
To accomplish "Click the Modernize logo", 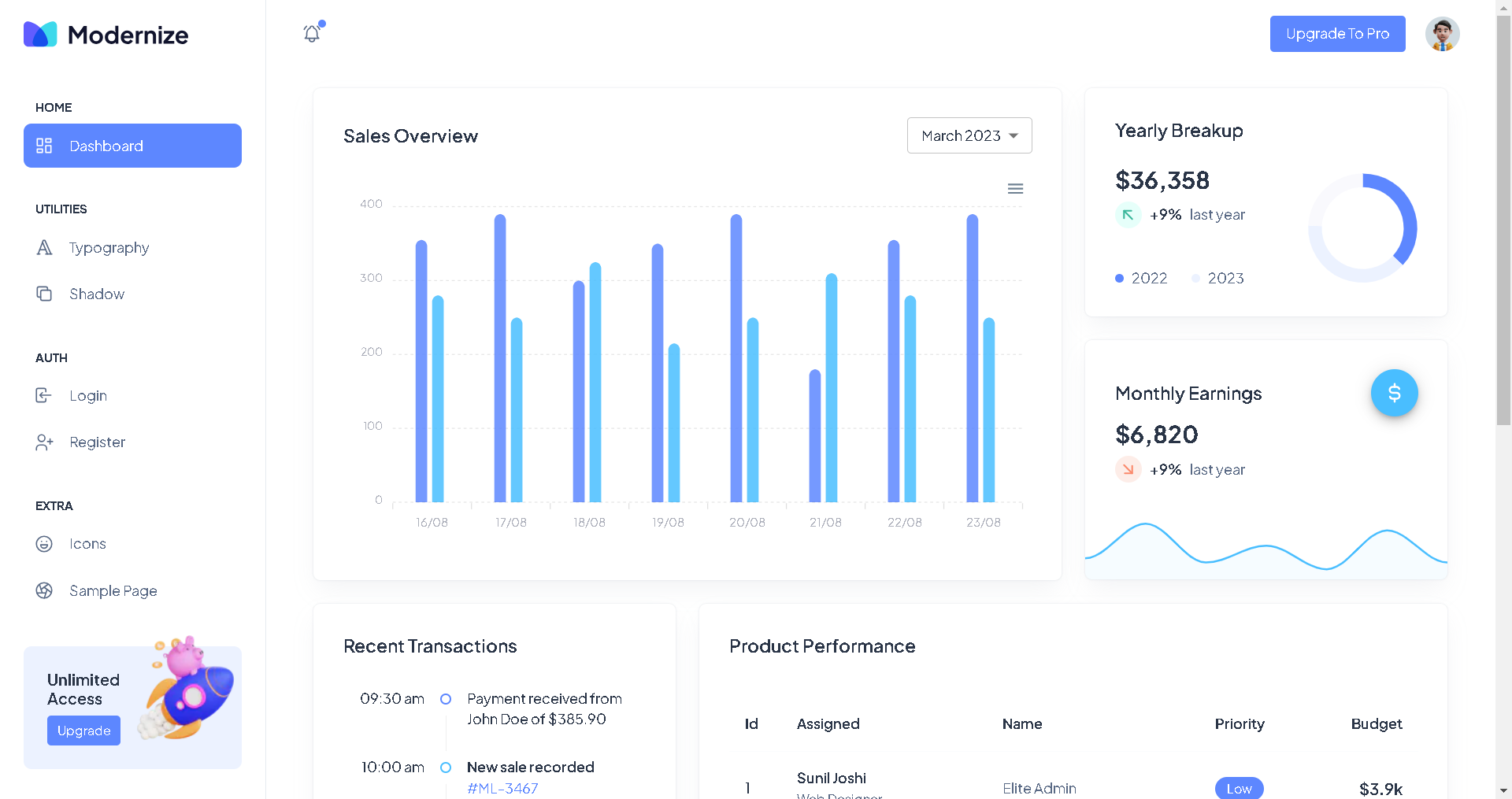I will [106, 35].
